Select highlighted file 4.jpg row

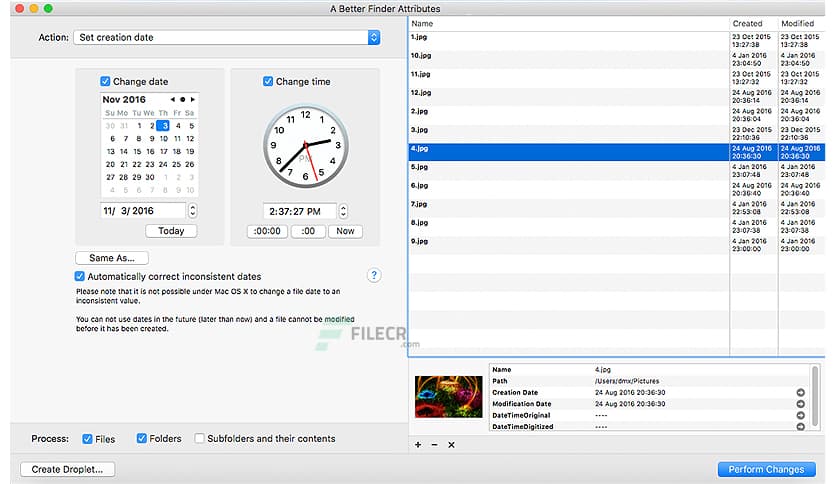[617, 152]
